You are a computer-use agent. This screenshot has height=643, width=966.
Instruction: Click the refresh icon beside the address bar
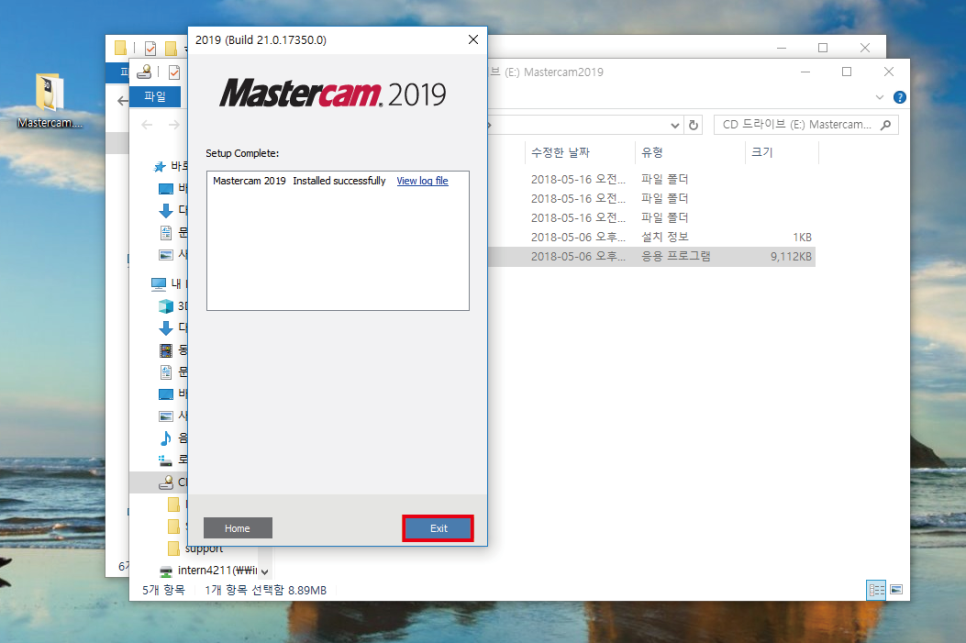click(x=693, y=125)
